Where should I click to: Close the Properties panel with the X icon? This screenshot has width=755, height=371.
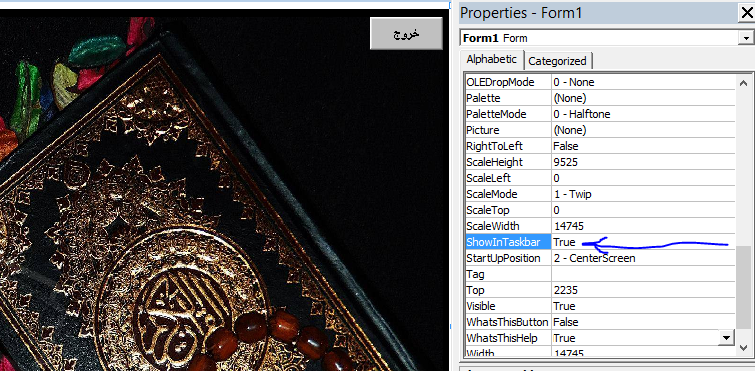coord(747,13)
